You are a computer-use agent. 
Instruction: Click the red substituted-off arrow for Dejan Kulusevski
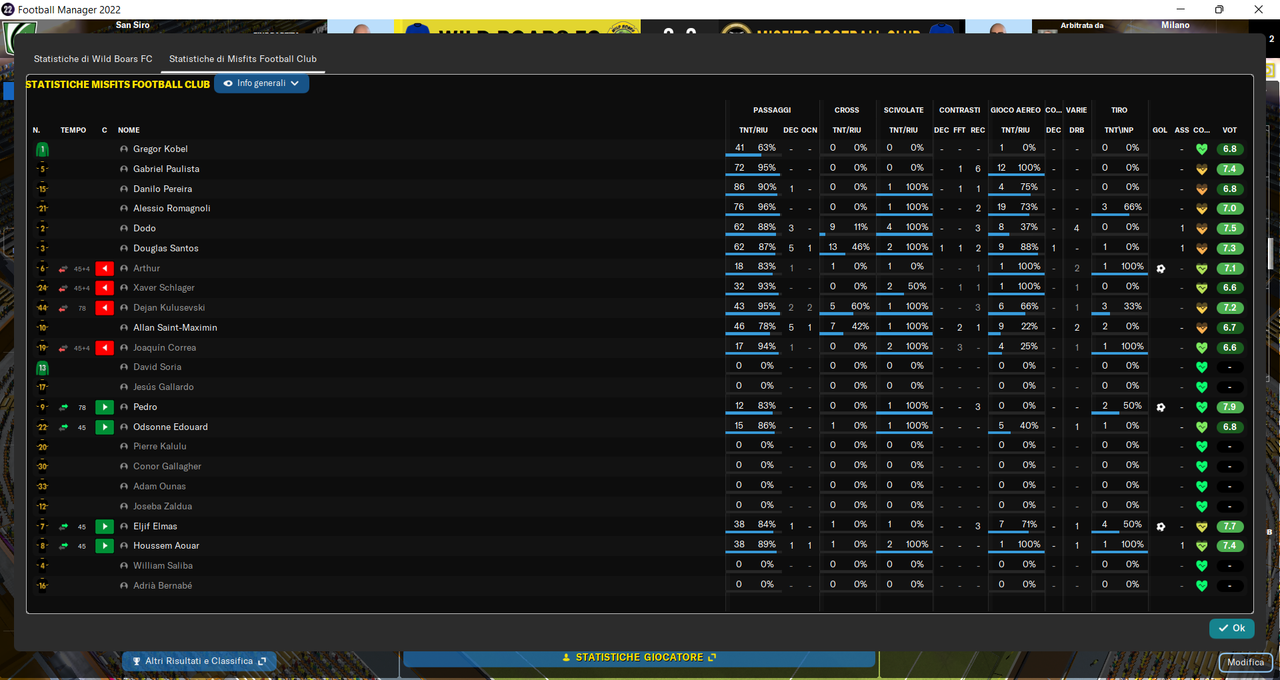click(104, 308)
